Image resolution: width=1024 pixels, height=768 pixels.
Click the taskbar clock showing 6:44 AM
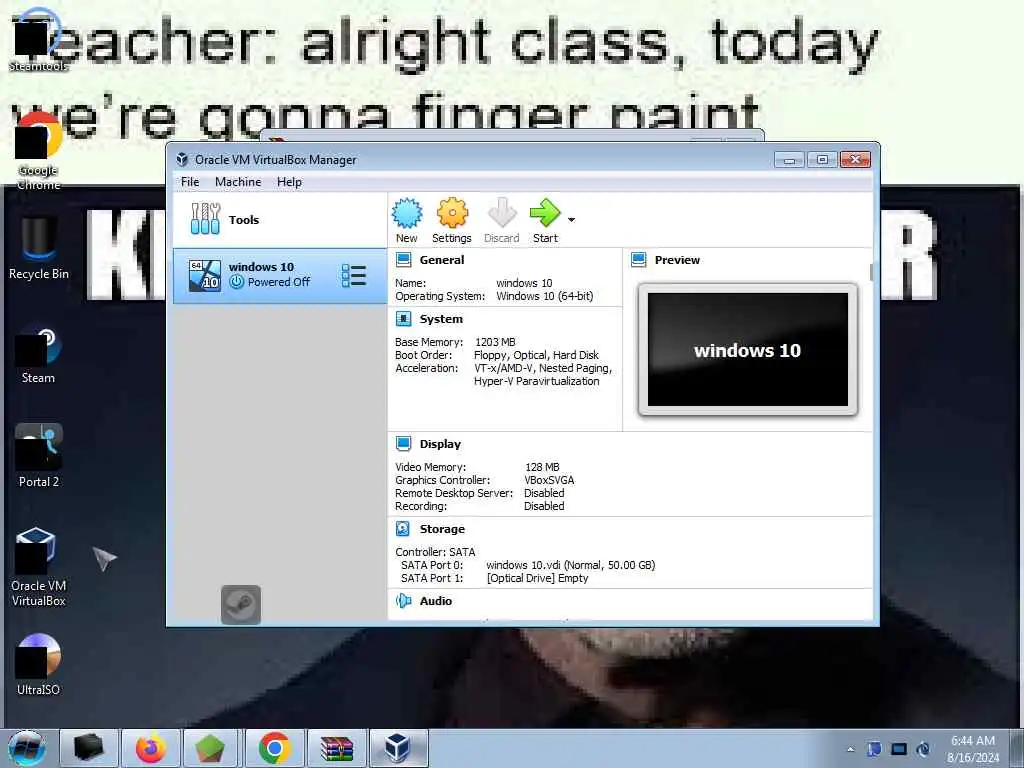point(973,749)
